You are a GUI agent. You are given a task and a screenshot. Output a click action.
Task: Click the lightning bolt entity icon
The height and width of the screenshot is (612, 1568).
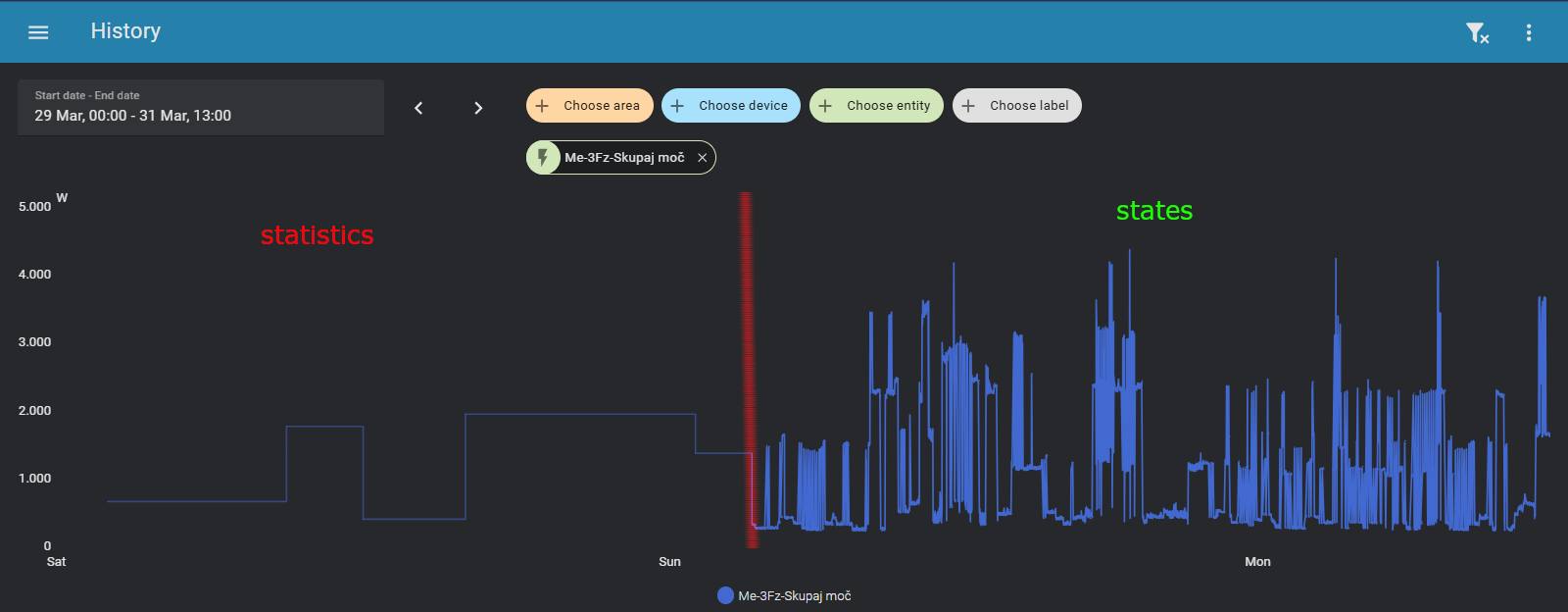click(x=543, y=158)
